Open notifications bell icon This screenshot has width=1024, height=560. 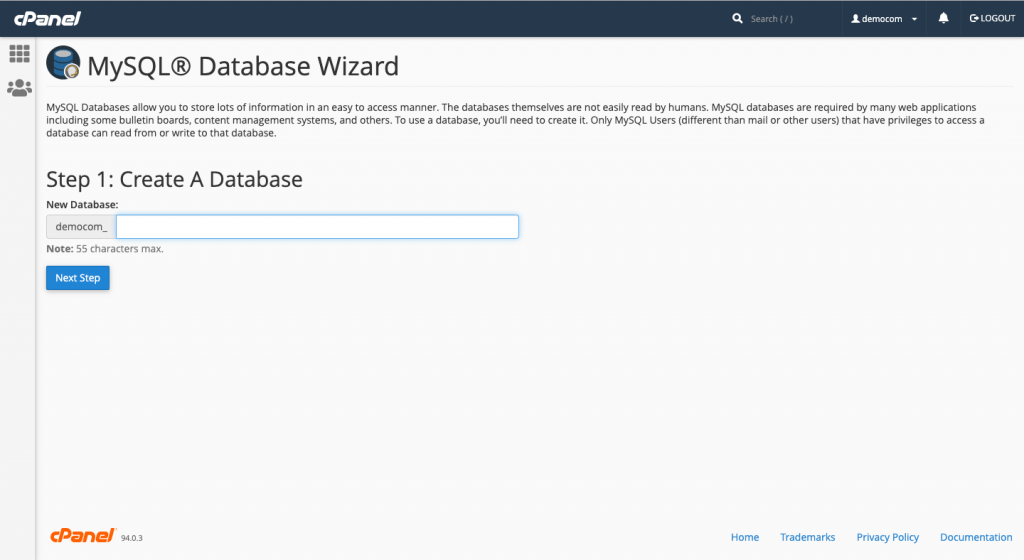coord(943,18)
